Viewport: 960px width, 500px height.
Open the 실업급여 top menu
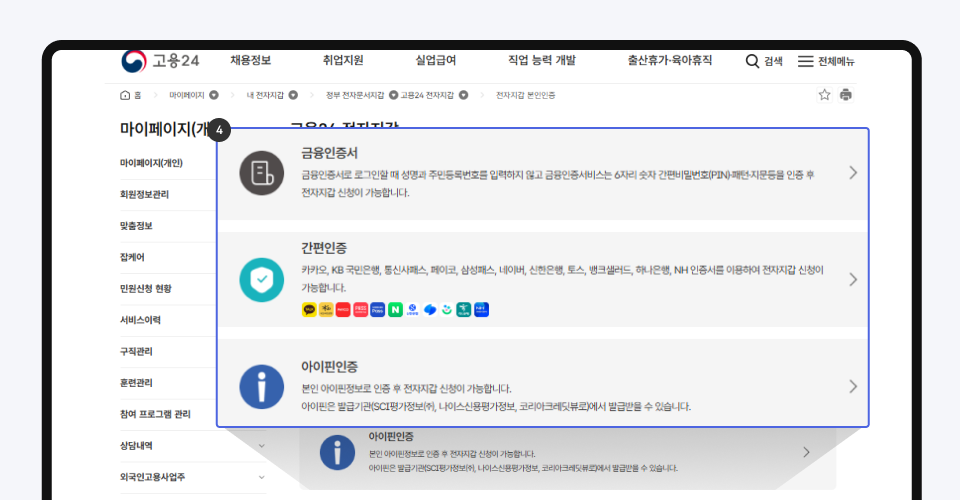436,60
